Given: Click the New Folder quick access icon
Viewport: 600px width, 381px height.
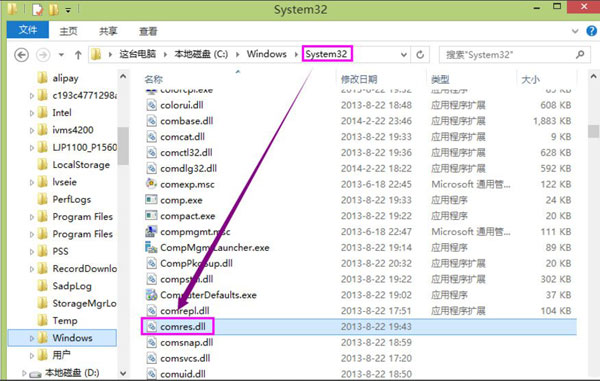Looking at the screenshot, I should [x=54, y=10].
